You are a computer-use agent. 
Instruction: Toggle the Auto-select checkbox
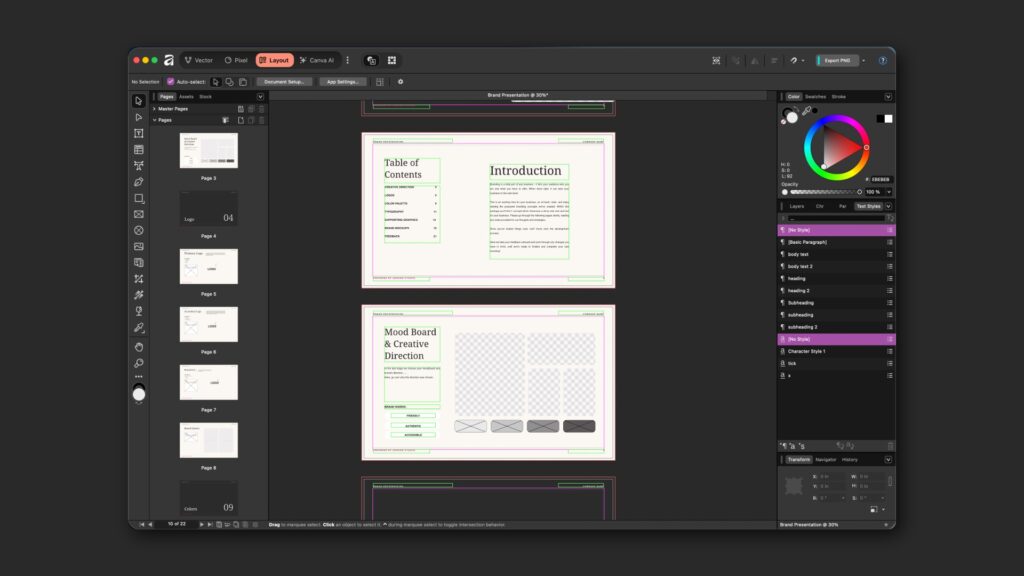click(170, 82)
